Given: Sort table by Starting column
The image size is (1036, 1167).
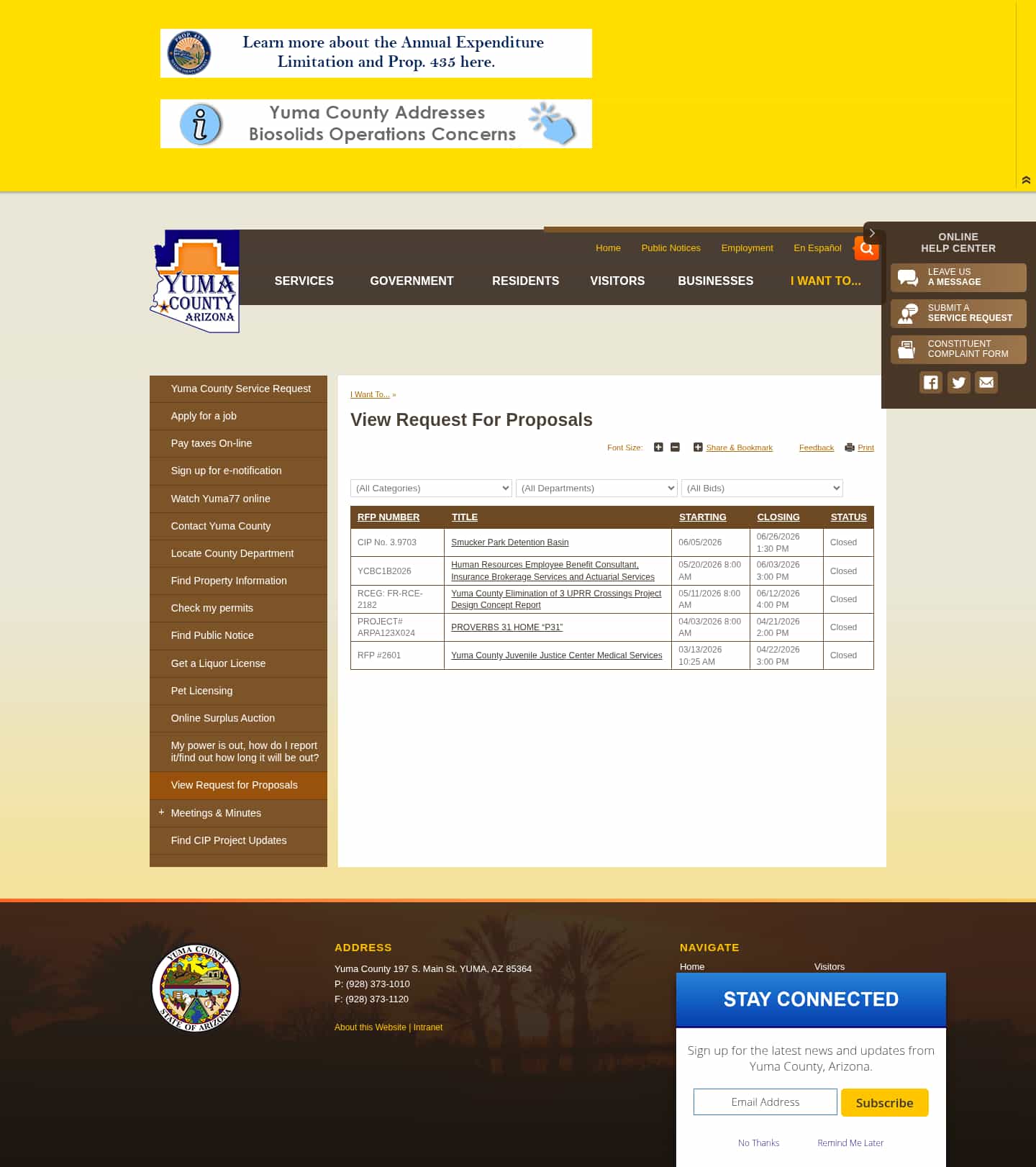Looking at the screenshot, I should [x=702, y=517].
